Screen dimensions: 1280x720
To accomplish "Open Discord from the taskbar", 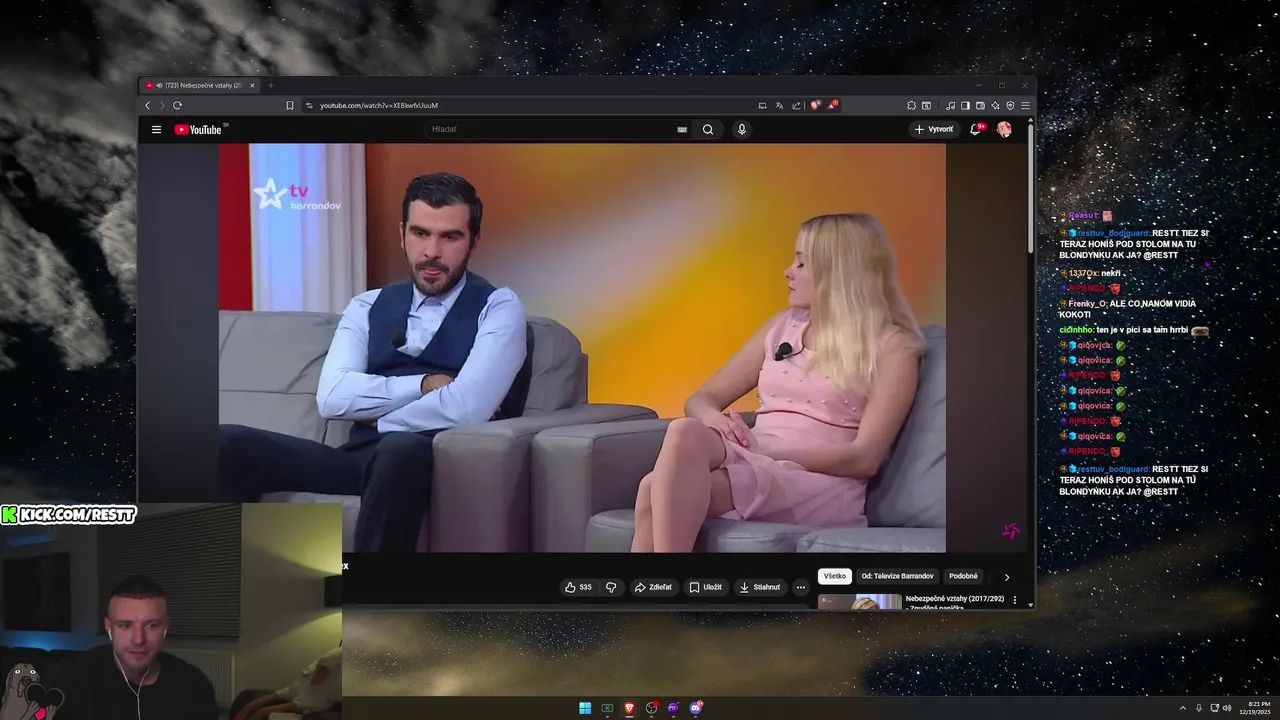I will (x=696, y=708).
